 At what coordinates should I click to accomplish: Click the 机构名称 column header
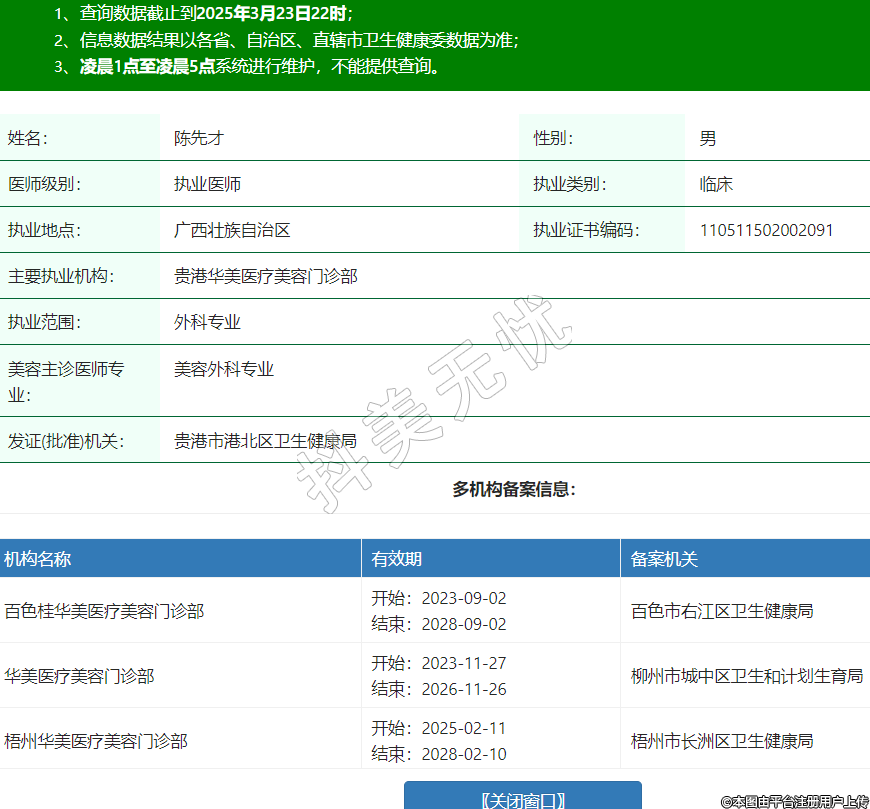pyautogui.click(x=38, y=559)
